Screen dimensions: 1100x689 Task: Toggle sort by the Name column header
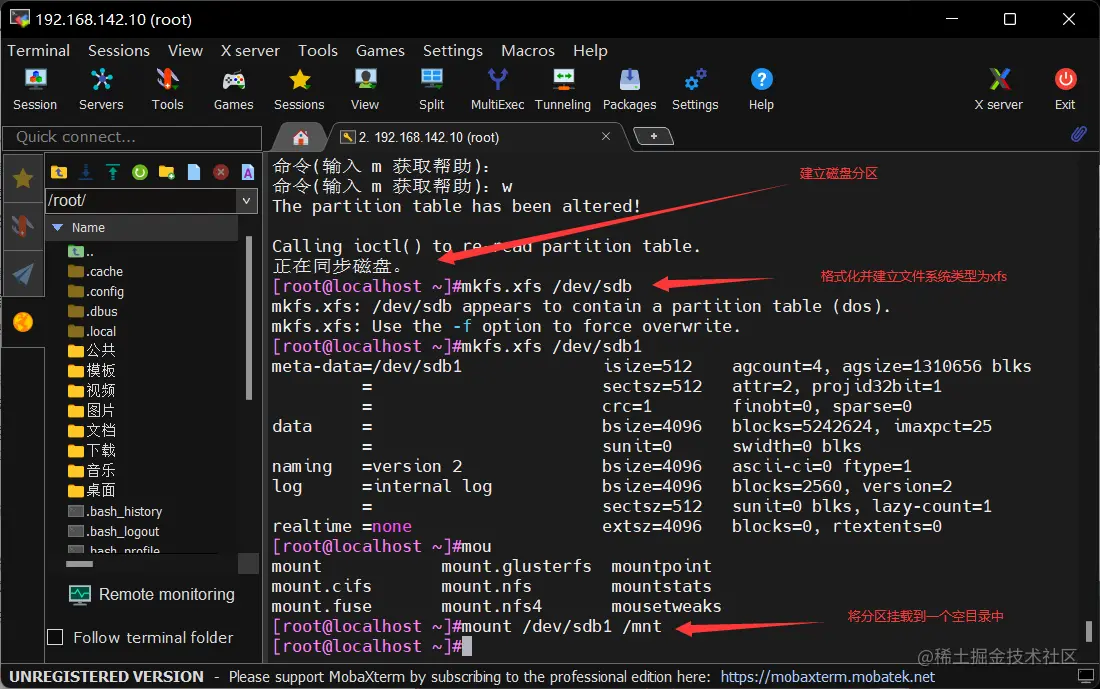(x=142, y=227)
